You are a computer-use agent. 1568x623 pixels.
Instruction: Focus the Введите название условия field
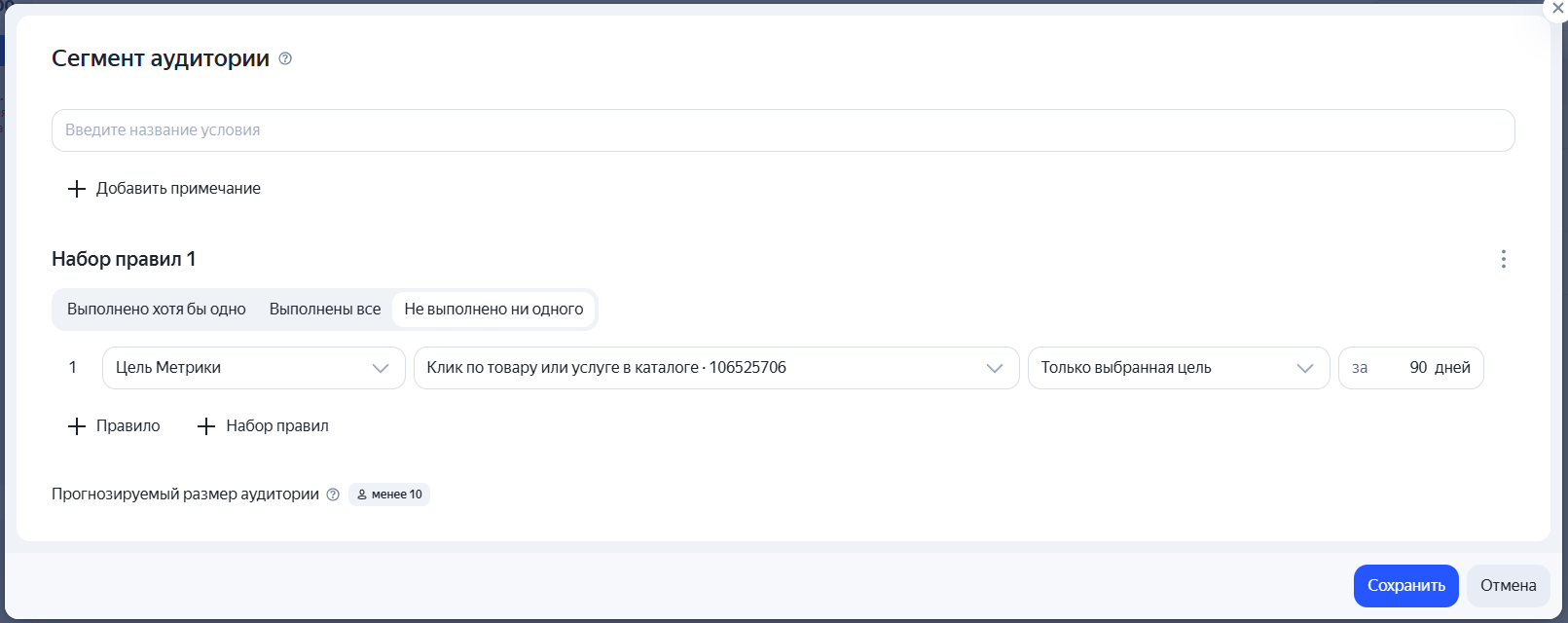(784, 130)
